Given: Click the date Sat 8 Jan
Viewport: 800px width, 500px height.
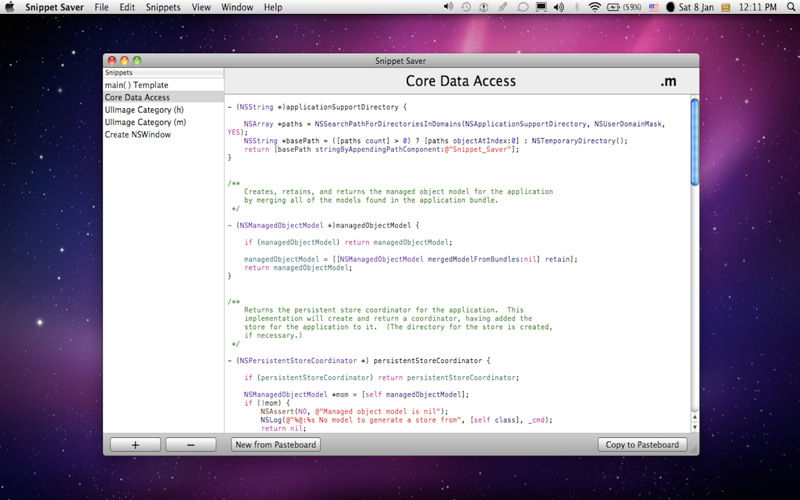Looking at the screenshot, I should click(x=696, y=7).
